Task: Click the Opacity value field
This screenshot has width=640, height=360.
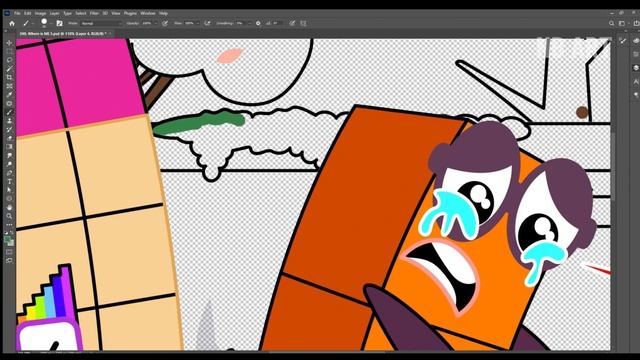Action: (147, 23)
